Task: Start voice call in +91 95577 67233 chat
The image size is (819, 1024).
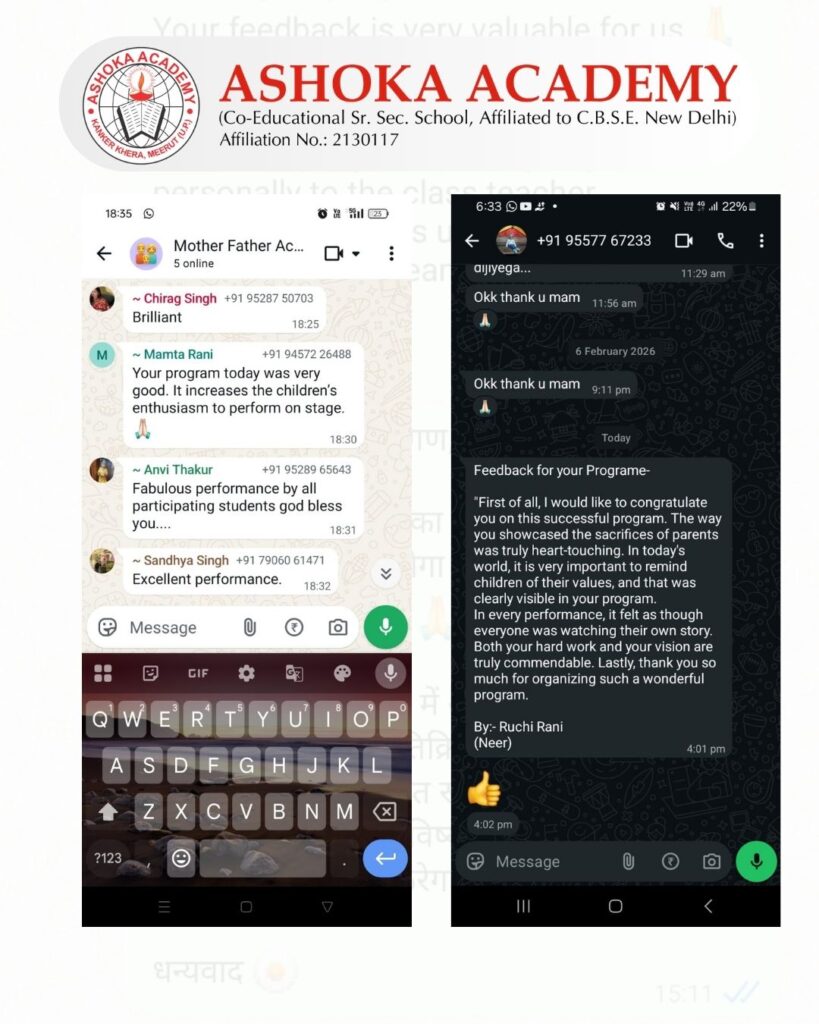Action: tap(726, 241)
